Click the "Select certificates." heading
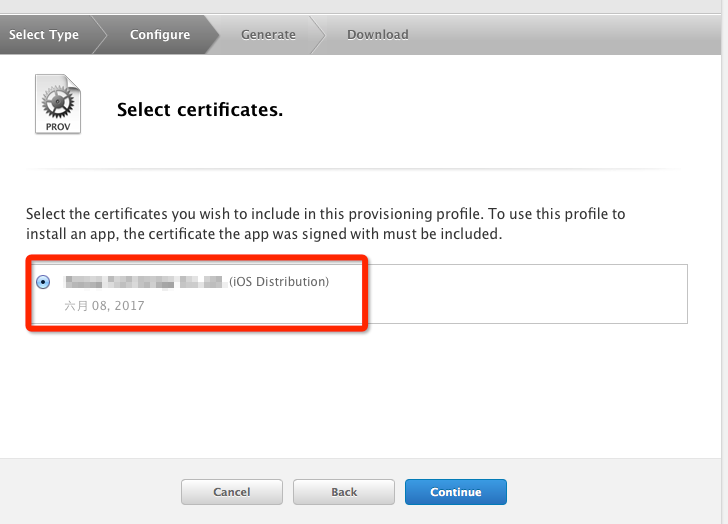The width and height of the screenshot is (728, 524). (x=200, y=110)
